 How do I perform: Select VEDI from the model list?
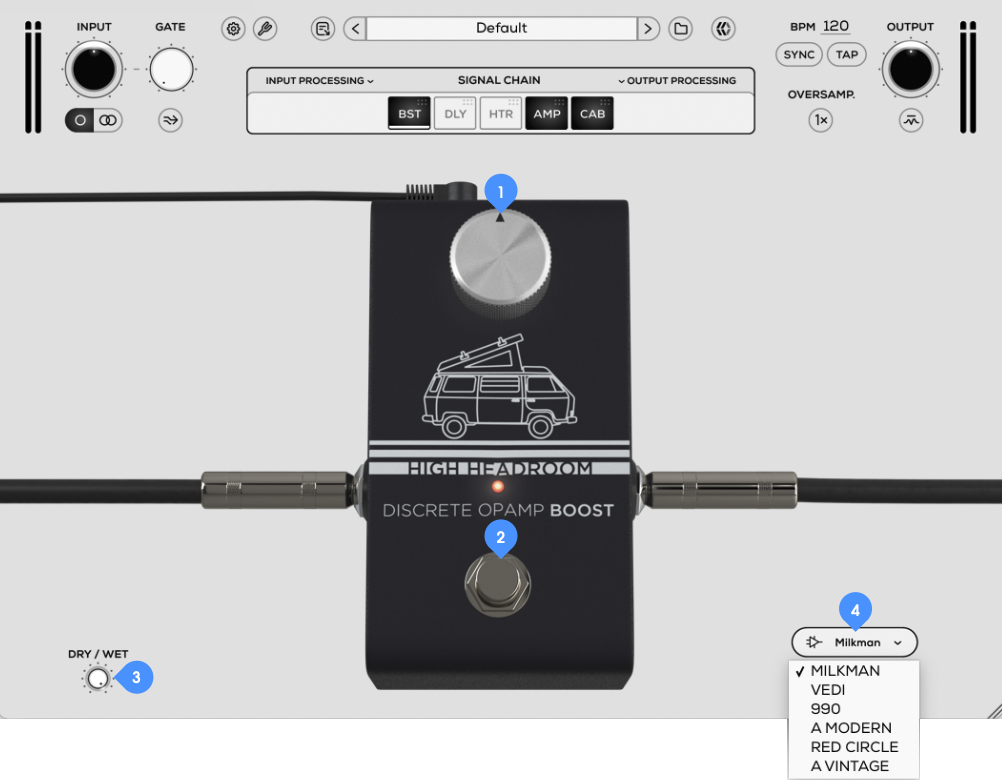(x=828, y=690)
